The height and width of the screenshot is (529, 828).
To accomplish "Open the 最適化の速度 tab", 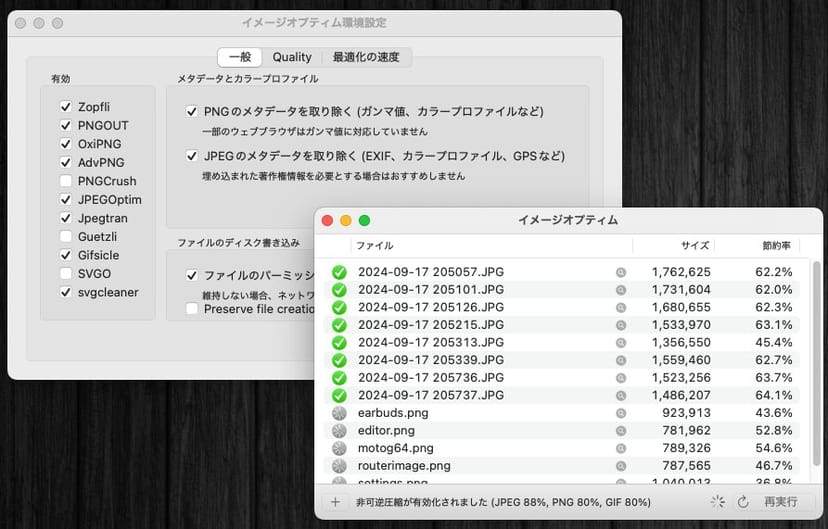I will pos(366,57).
